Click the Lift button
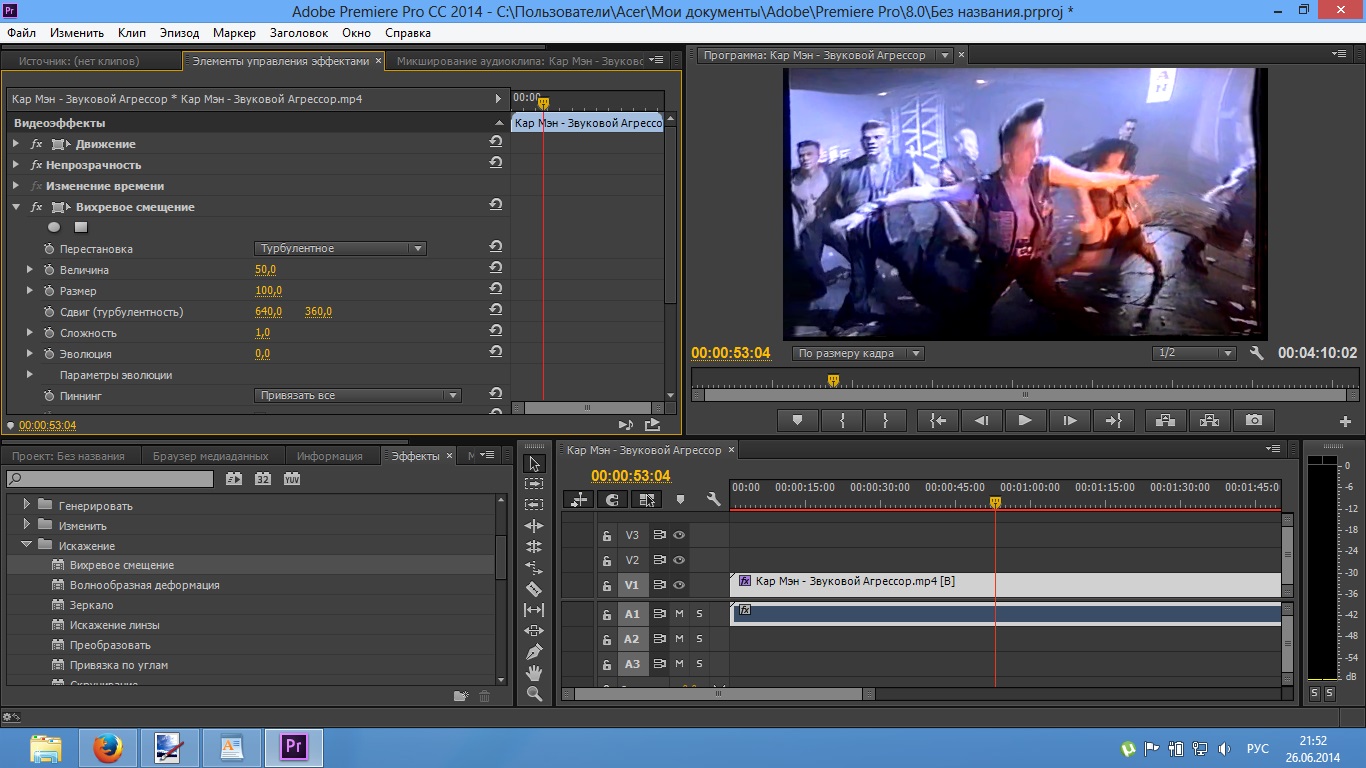The height and width of the screenshot is (768, 1366). pyautogui.click(x=1165, y=421)
